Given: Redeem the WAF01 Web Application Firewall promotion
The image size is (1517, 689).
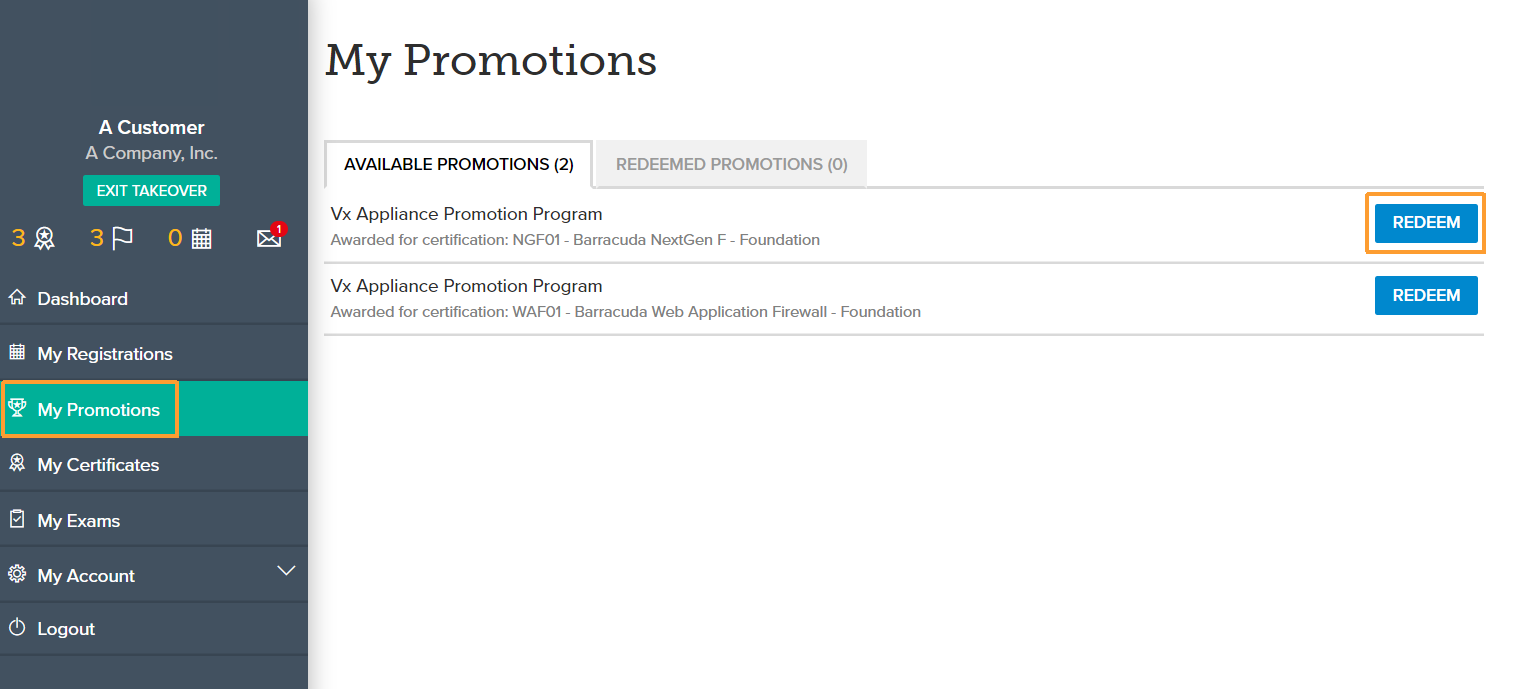Looking at the screenshot, I should (x=1426, y=295).
